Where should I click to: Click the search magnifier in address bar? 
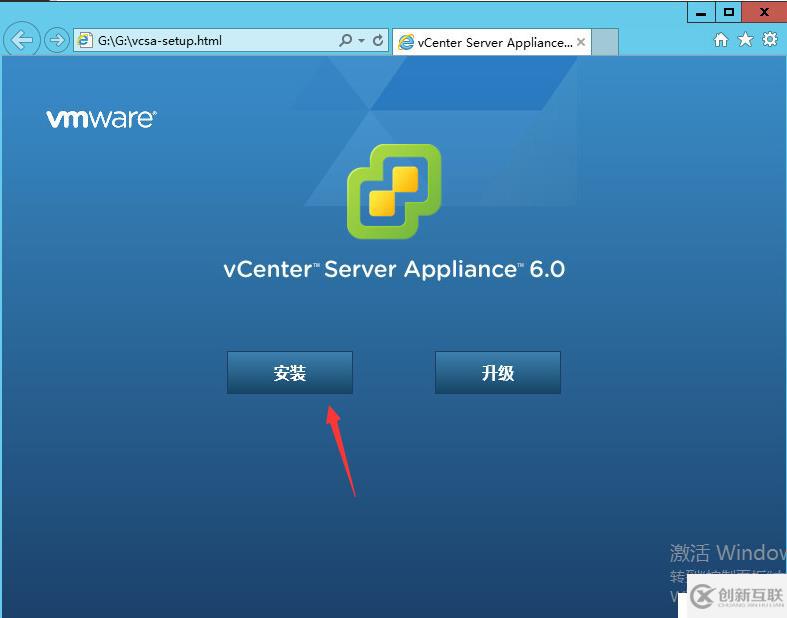coord(345,40)
